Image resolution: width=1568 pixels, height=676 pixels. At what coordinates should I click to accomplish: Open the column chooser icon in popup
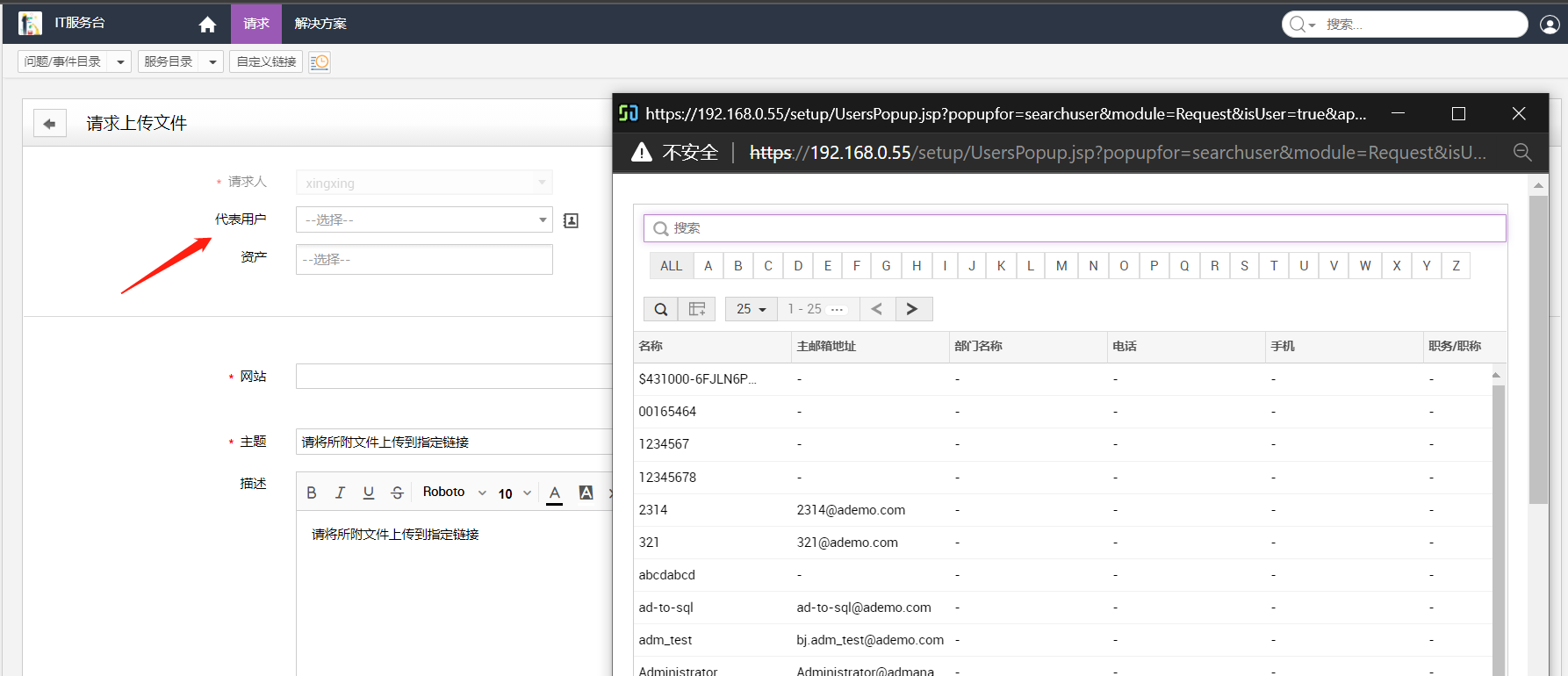tap(697, 309)
